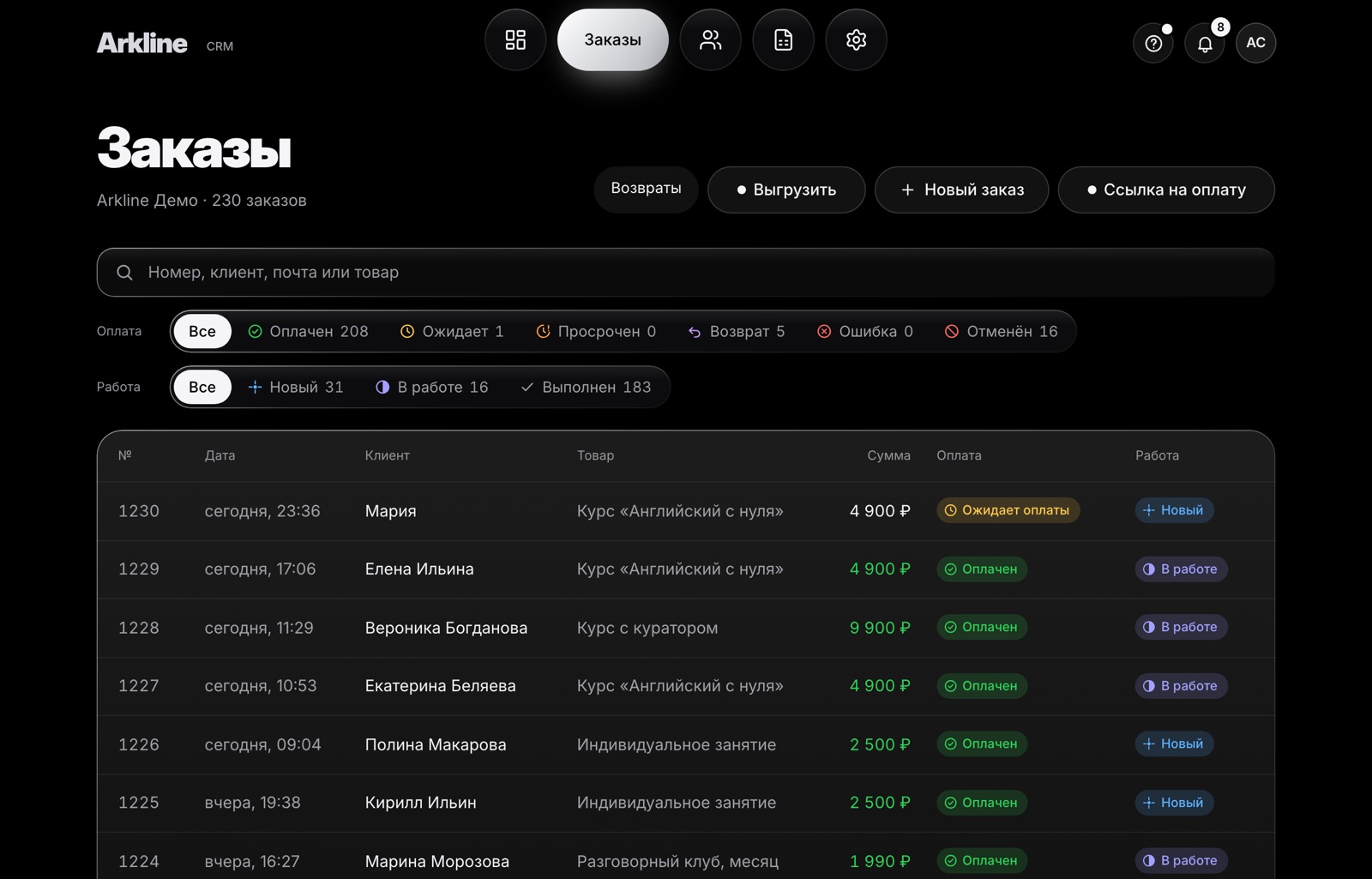Click the Дата column header
Image resolution: width=1372 pixels, height=879 pixels.
(220, 455)
